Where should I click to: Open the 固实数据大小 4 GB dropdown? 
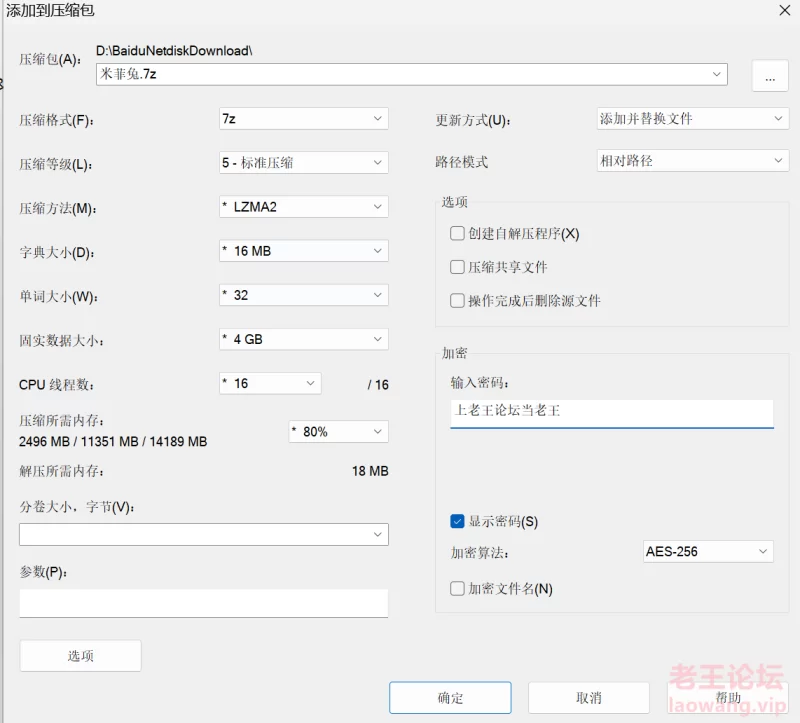304,339
